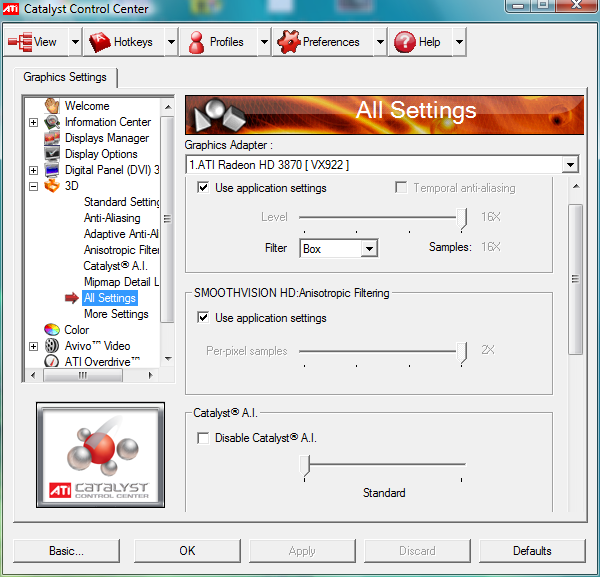The image size is (600, 577).
Task: Open the View dropdown arrow
Action: pyautogui.click(x=75, y=42)
